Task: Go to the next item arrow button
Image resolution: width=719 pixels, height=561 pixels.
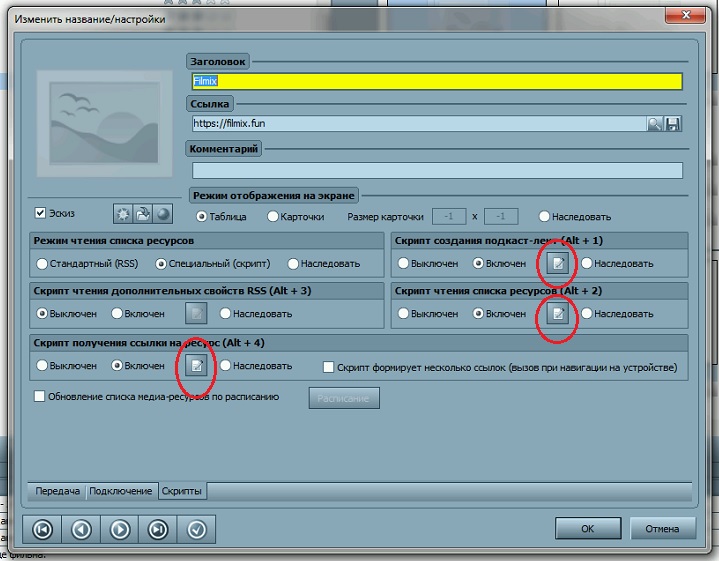Action: (x=119, y=529)
